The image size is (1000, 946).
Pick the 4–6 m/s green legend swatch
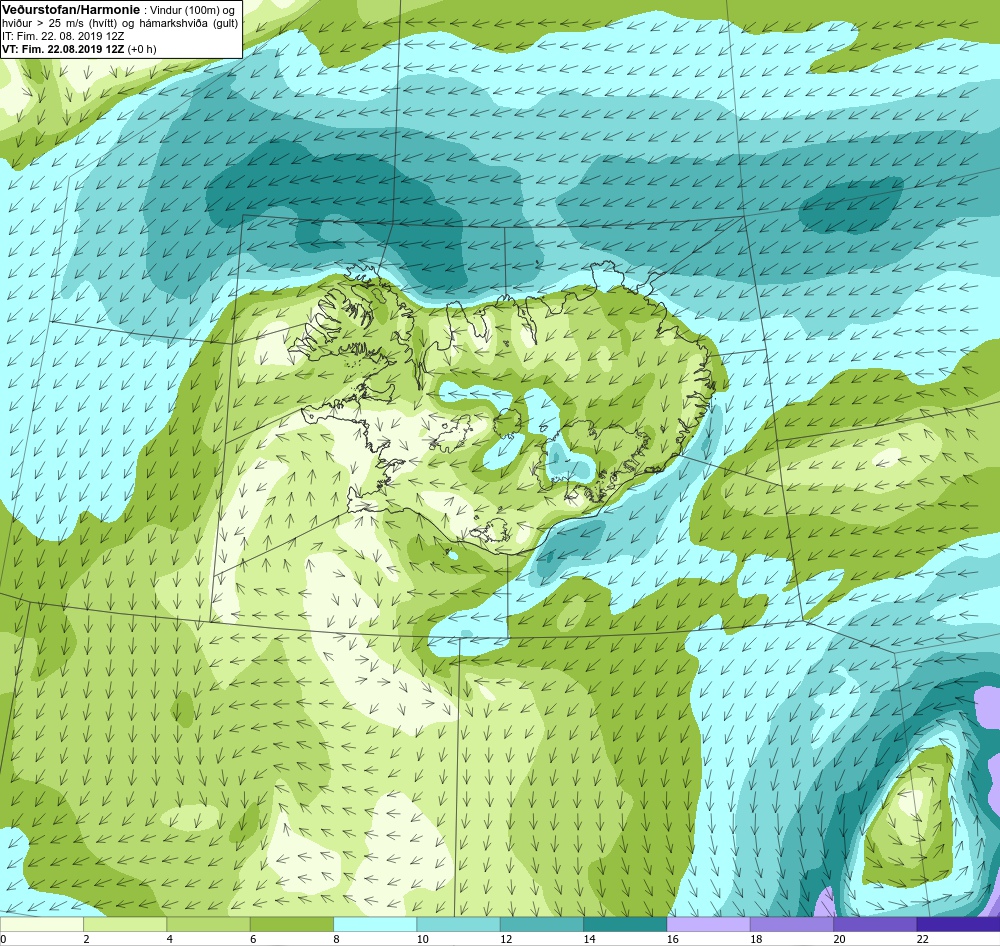(209, 924)
